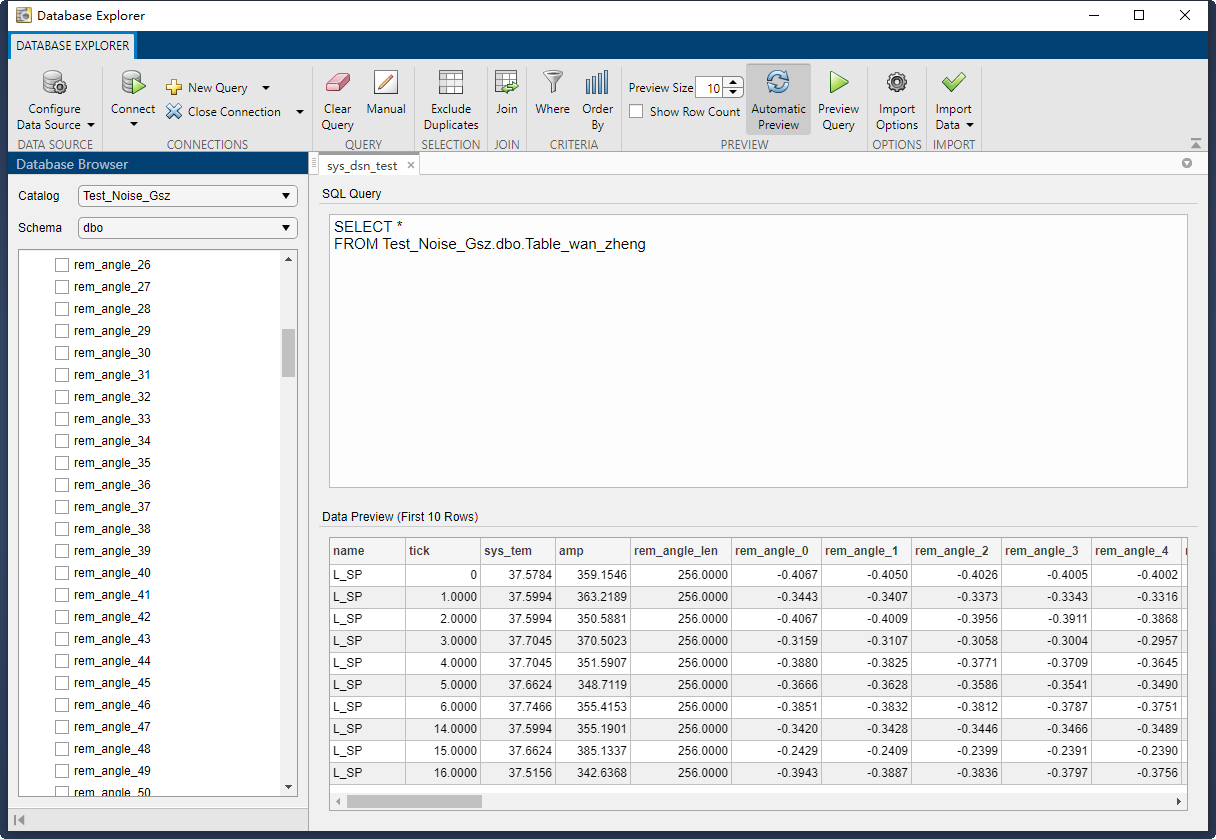Enable Exclude Duplicates for the selection
The height and width of the screenshot is (839, 1216).
451,100
